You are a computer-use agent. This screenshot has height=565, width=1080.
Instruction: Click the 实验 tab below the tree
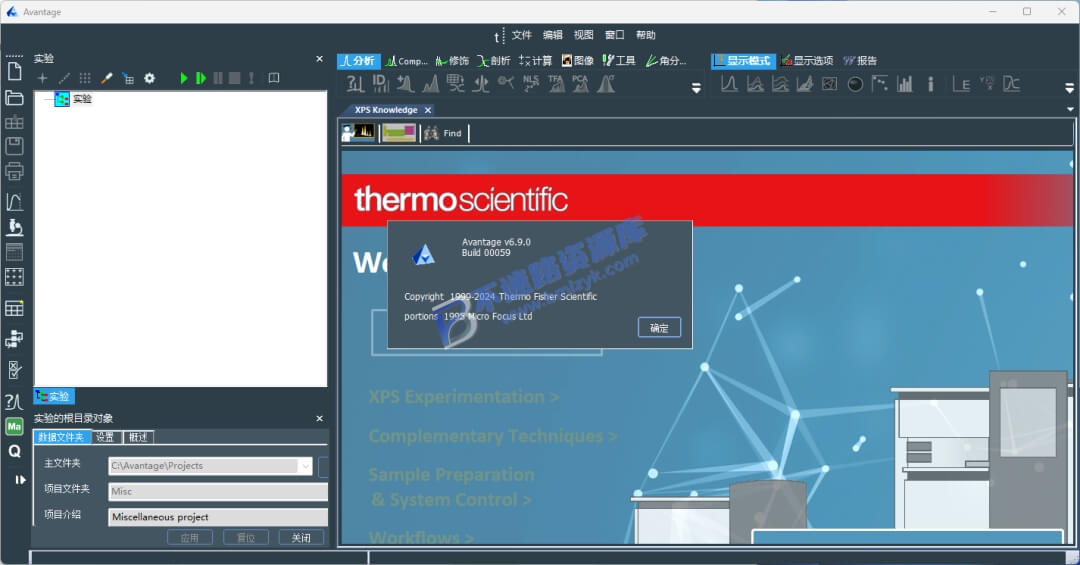pyautogui.click(x=54, y=396)
